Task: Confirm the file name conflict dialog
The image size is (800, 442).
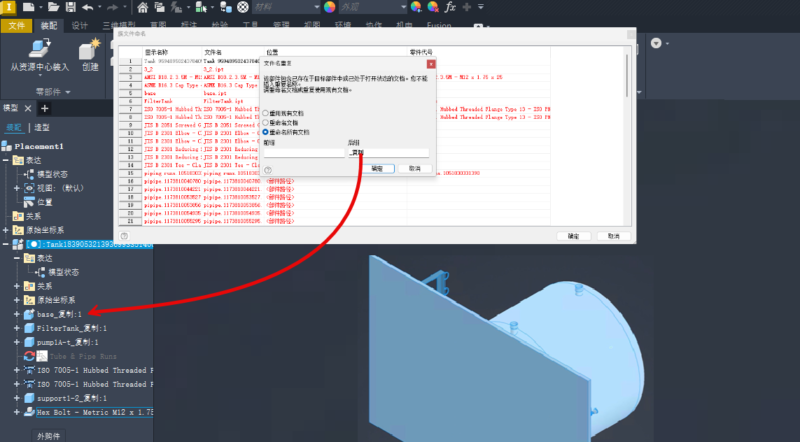Action: (x=377, y=168)
